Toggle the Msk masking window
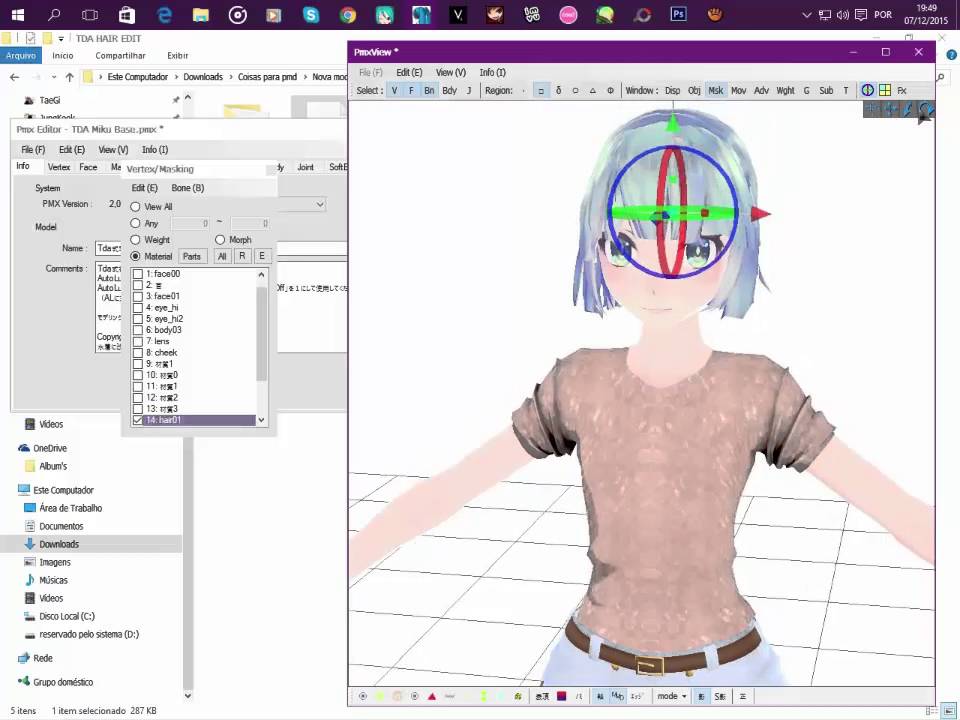The width and height of the screenshot is (960, 720). point(716,91)
